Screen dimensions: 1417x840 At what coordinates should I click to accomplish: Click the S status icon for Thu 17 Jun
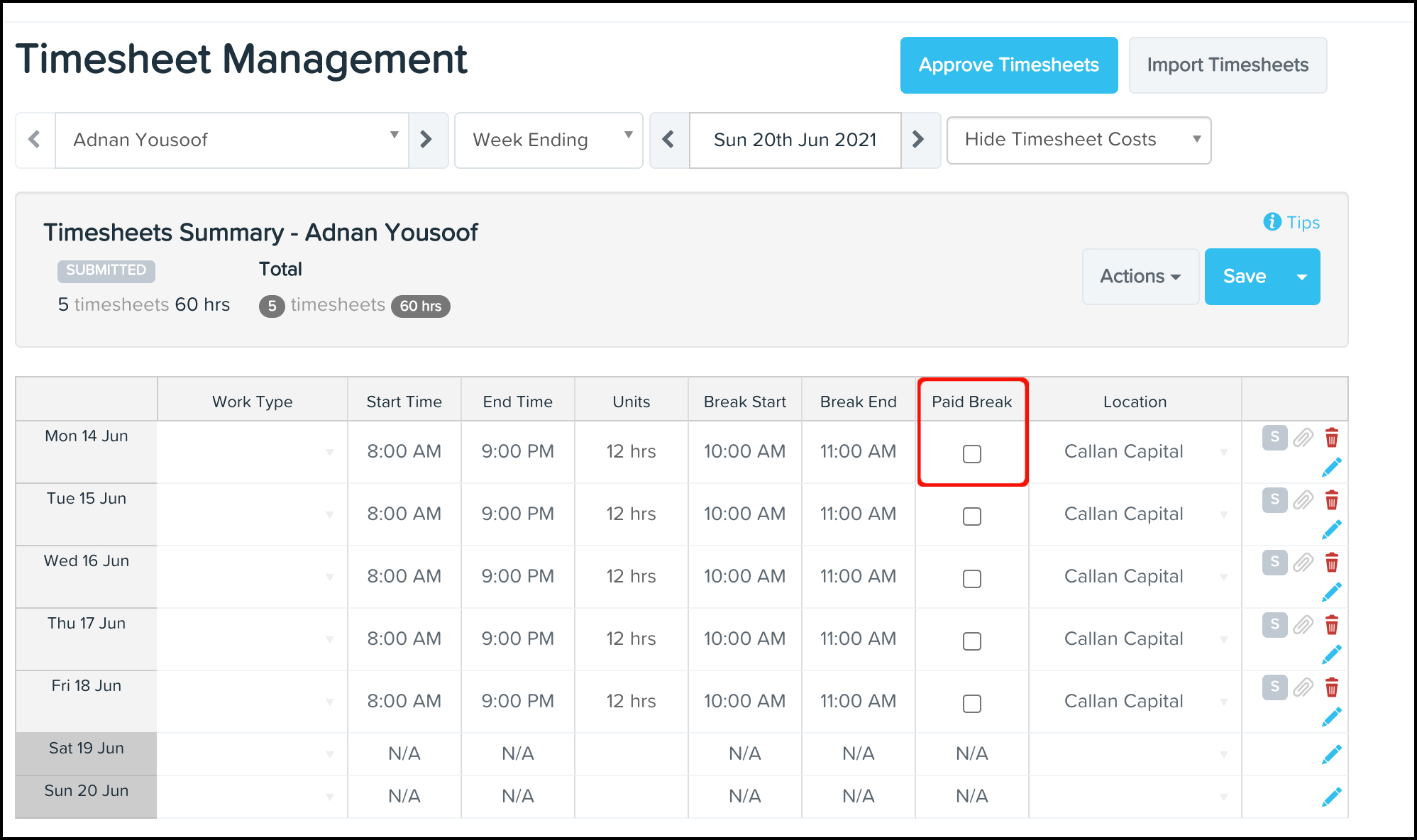pos(1274,625)
